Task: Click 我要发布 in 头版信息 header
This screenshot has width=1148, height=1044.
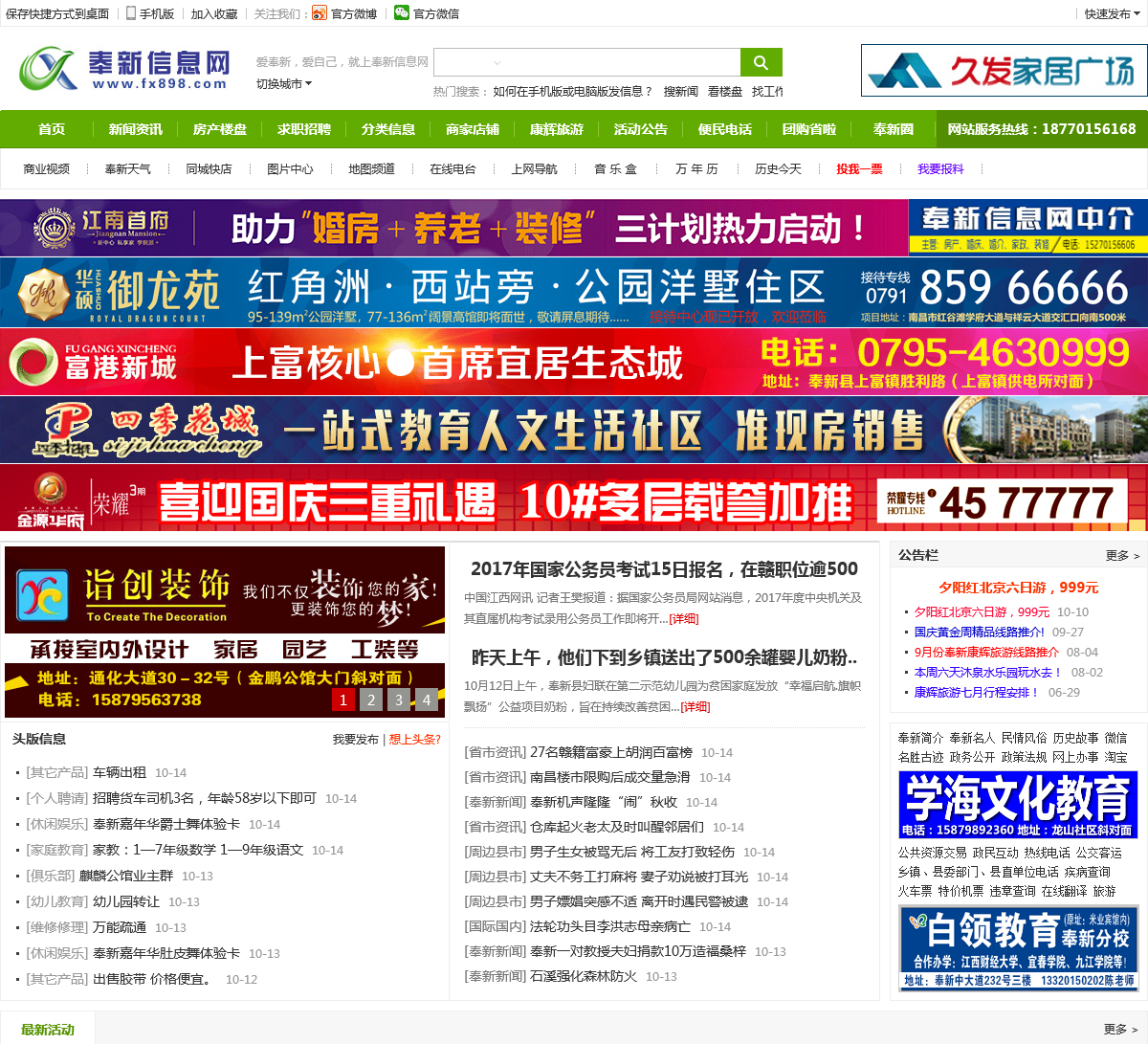Action: (x=356, y=740)
